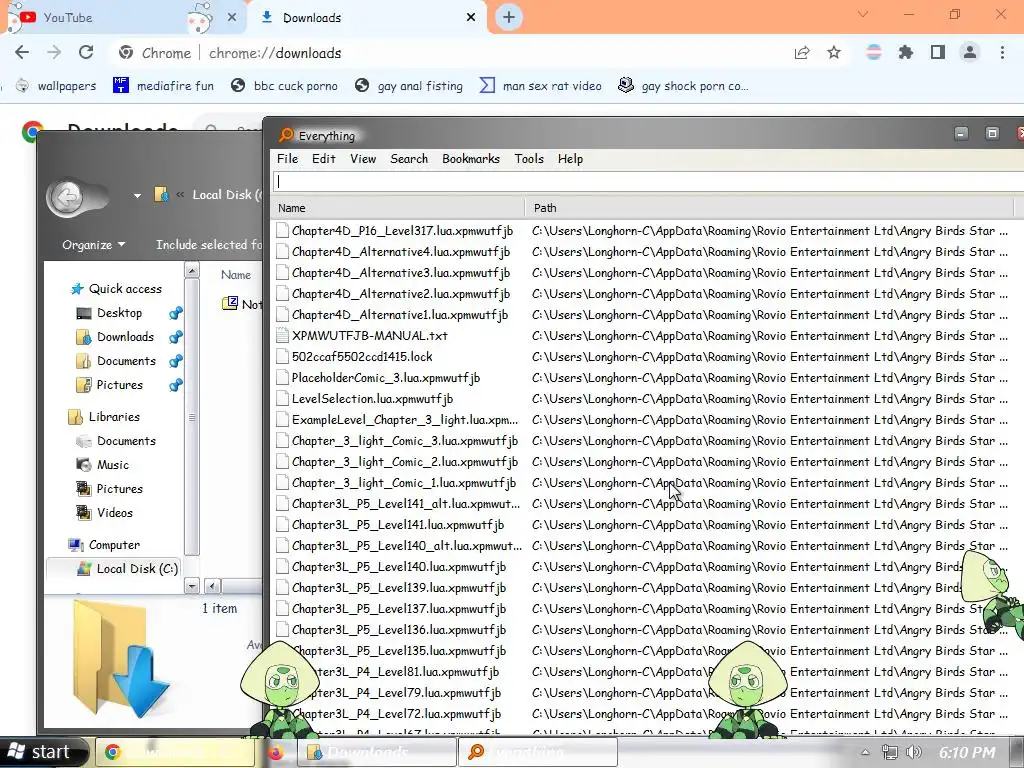Open quick access Pictures folder
Screen dimensions: 1024x768
pos(109,385)
